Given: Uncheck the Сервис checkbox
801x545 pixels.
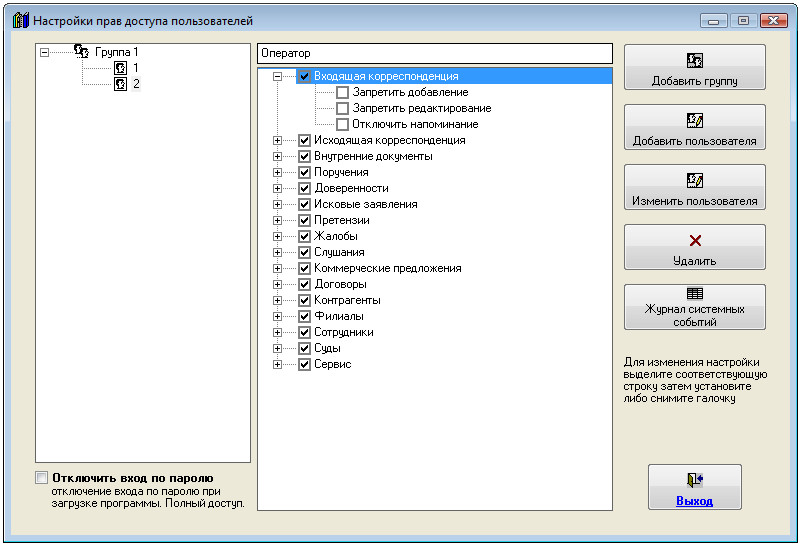Looking at the screenshot, I should (x=304, y=364).
